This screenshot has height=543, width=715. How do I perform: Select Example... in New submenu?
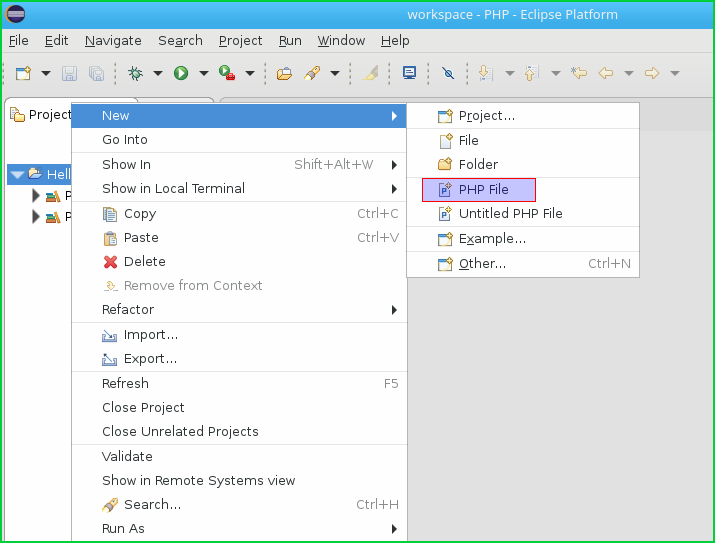523,239
